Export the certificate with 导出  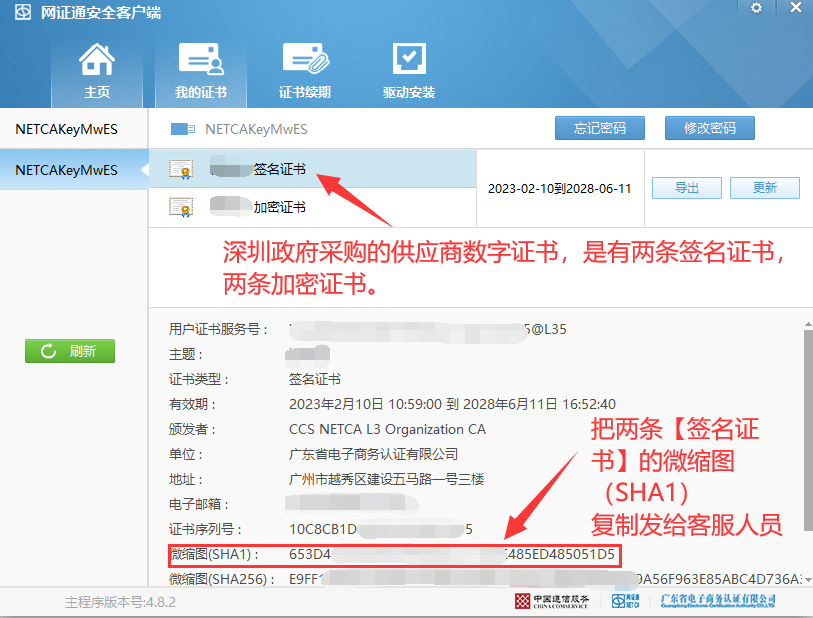coord(687,188)
